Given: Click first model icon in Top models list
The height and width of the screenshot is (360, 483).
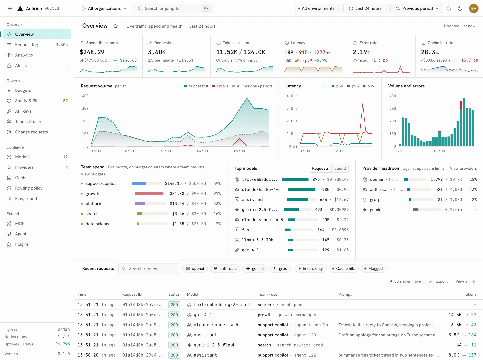Looking at the screenshot, I should [x=237, y=179].
